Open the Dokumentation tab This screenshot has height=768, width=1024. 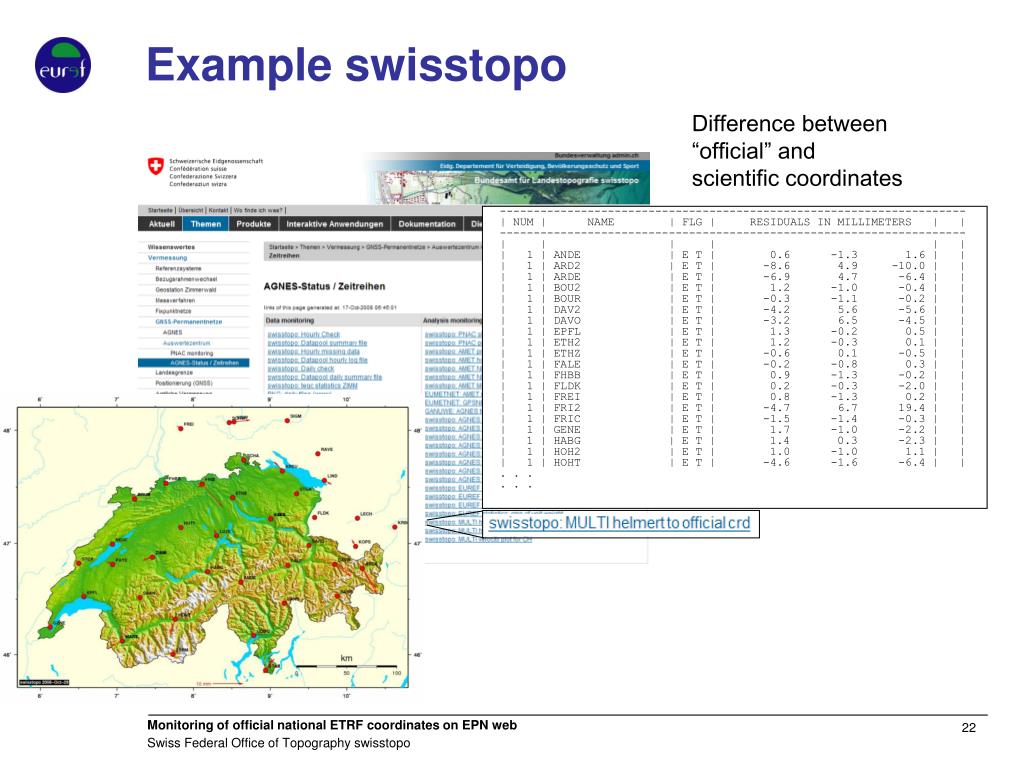click(x=426, y=224)
